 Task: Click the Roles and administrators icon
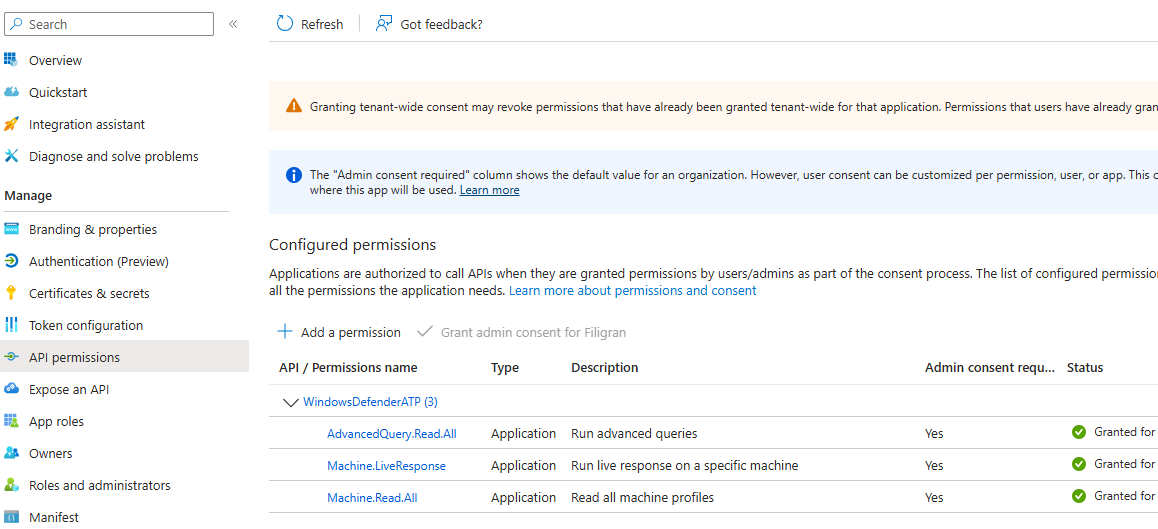11,485
